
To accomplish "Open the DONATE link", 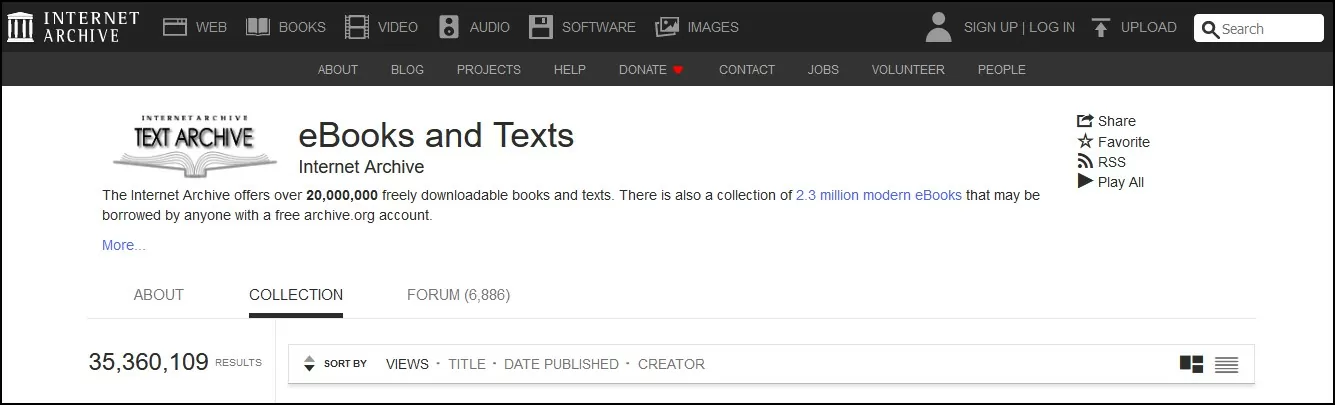I will tap(643, 70).
